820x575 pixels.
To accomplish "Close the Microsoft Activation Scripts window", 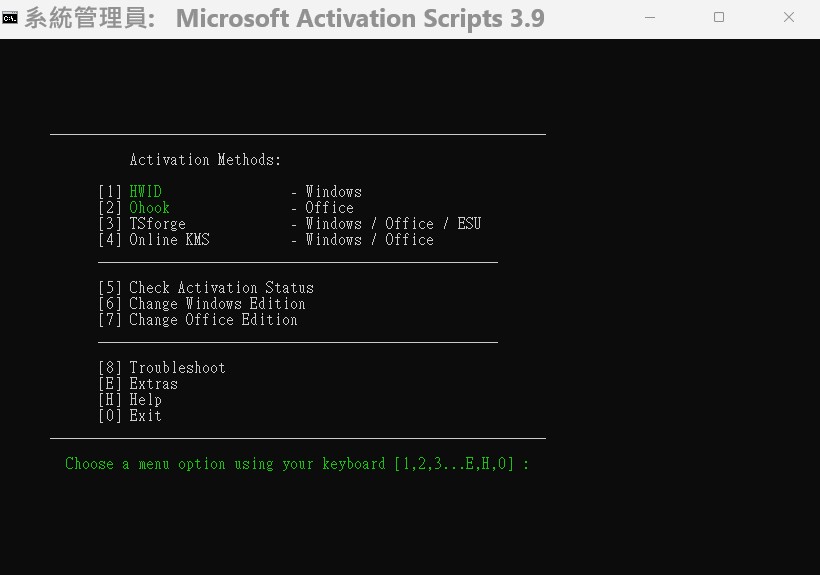I will [x=788, y=18].
